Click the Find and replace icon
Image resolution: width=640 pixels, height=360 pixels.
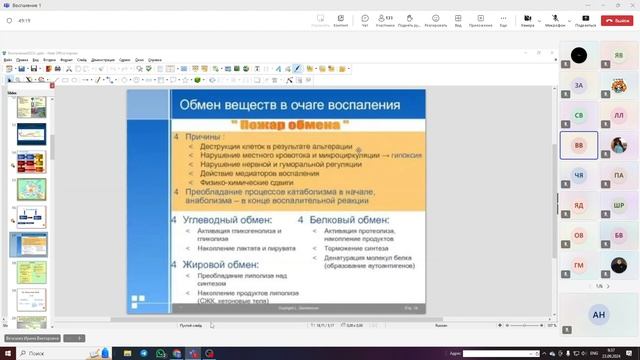click(x=140, y=69)
